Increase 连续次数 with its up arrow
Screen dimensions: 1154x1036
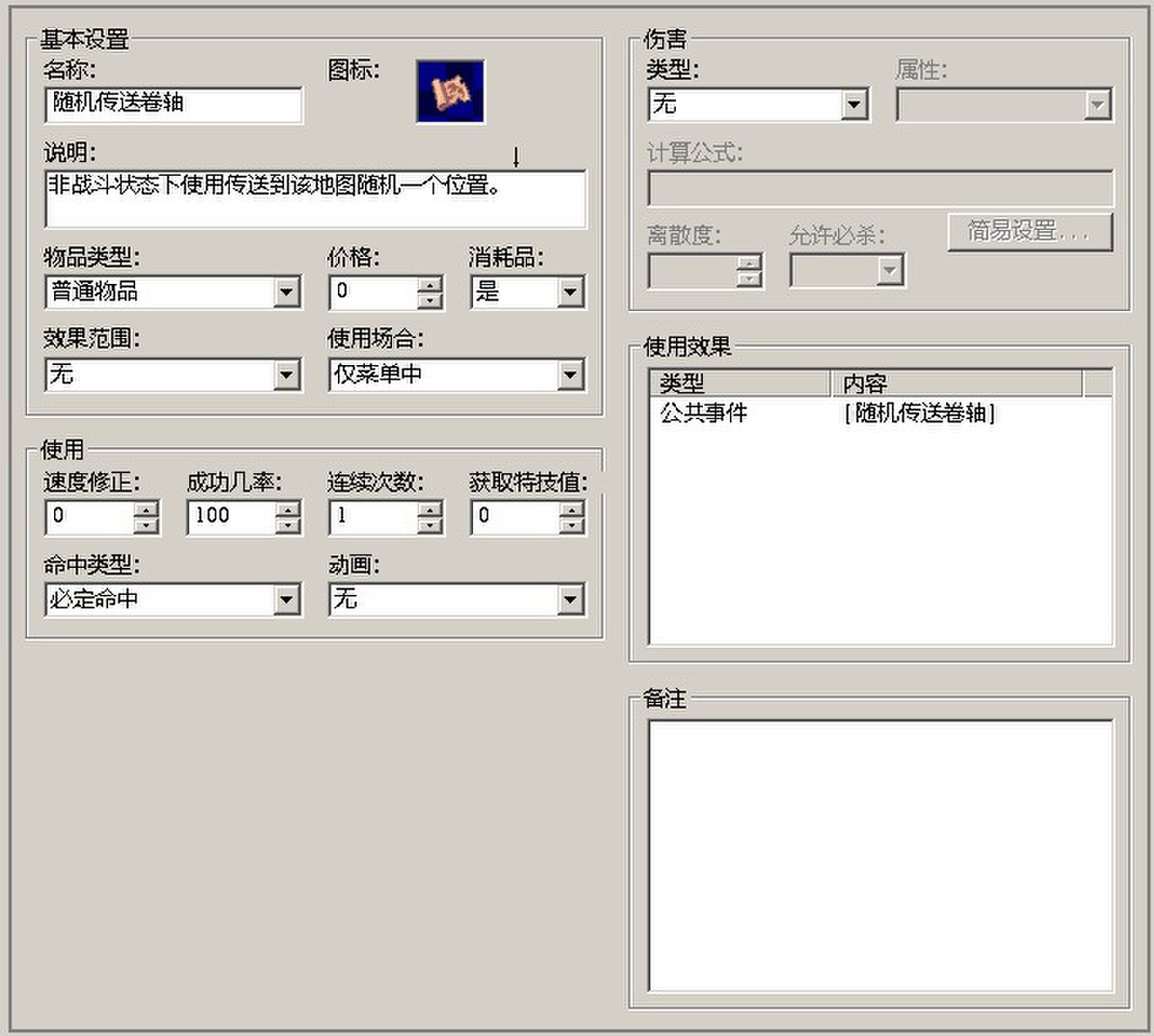(430, 509)
